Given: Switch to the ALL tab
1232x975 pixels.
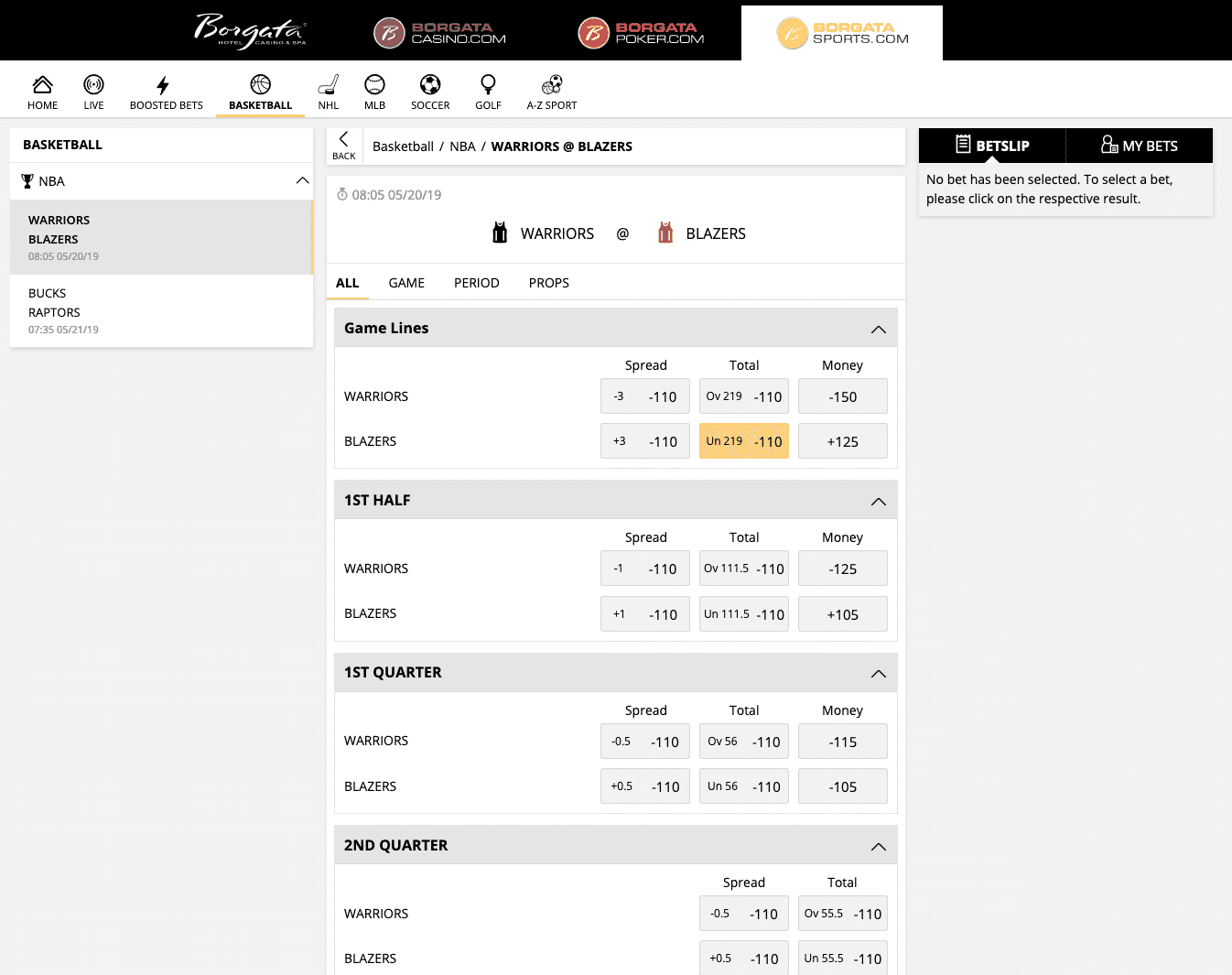Looking at the screenshot, I should (347, 283).
